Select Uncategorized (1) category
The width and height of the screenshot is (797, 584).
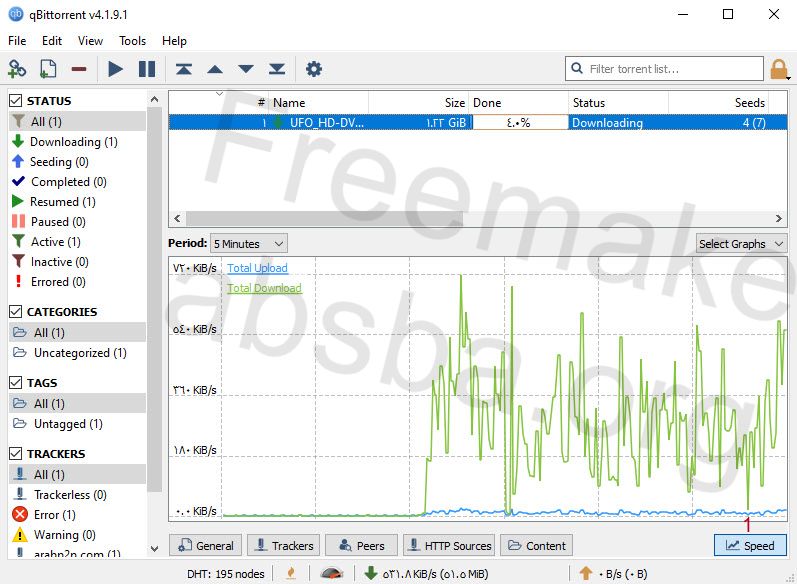pos(77,353)
